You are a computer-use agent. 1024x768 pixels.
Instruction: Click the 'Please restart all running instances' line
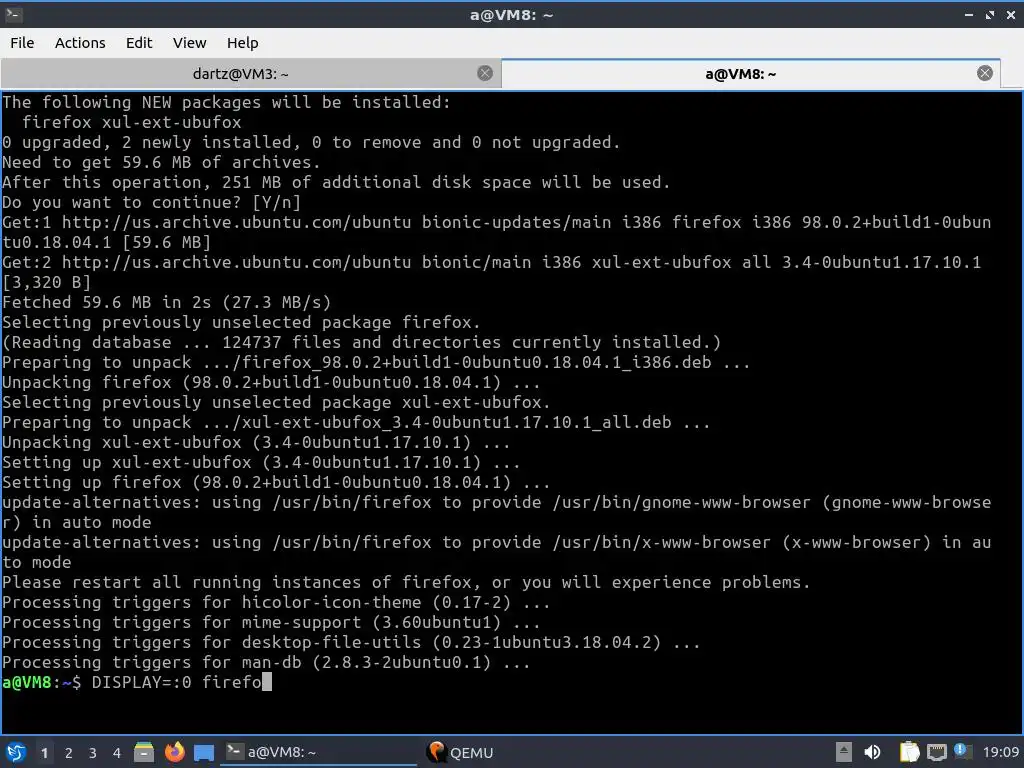pyautogui.click(x=406, y=583)
